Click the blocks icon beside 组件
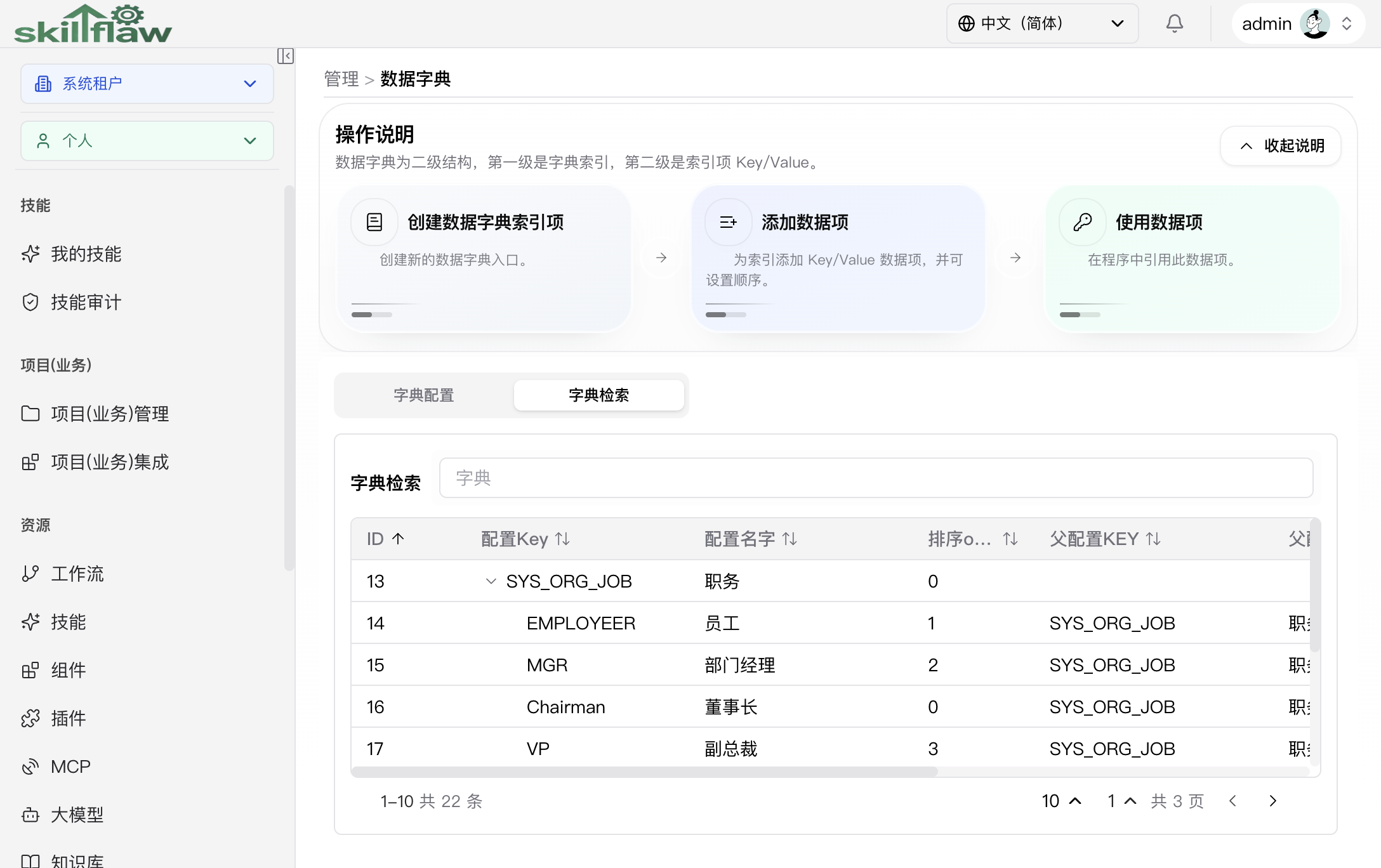 coord(30,670)
